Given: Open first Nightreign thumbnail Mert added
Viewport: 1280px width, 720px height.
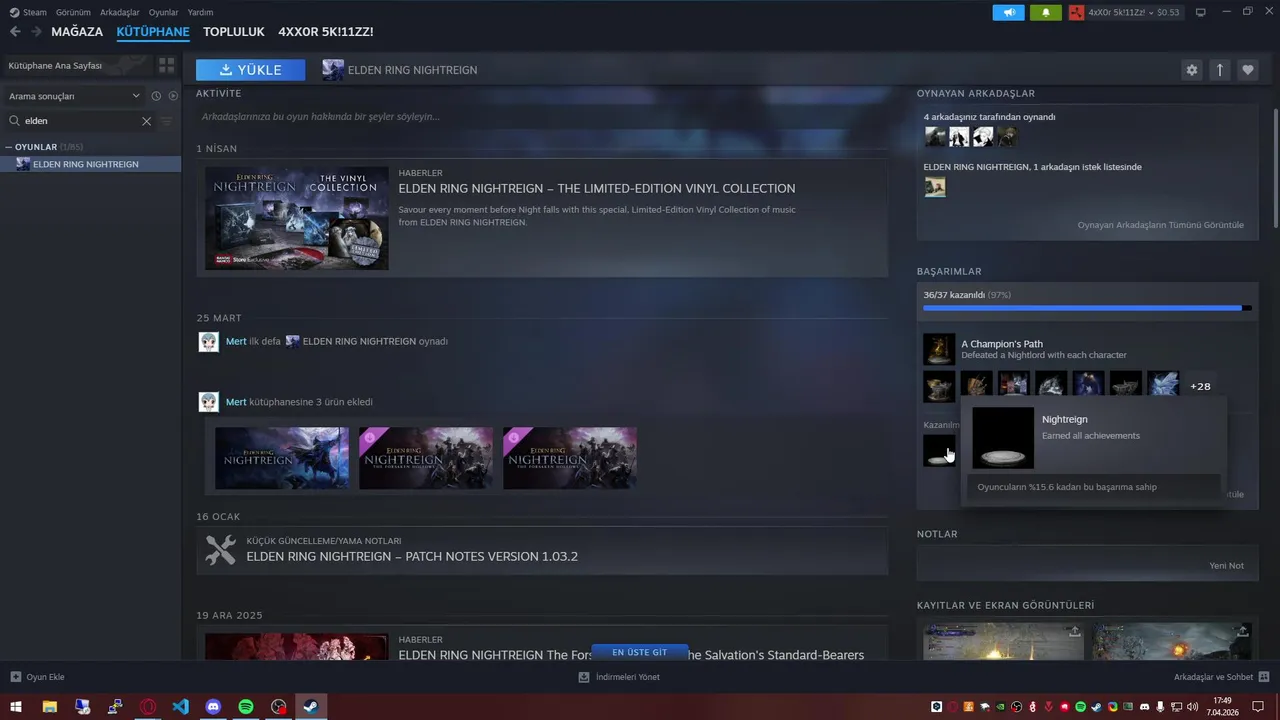Looking at the screenshot, I should click(282, 458).
